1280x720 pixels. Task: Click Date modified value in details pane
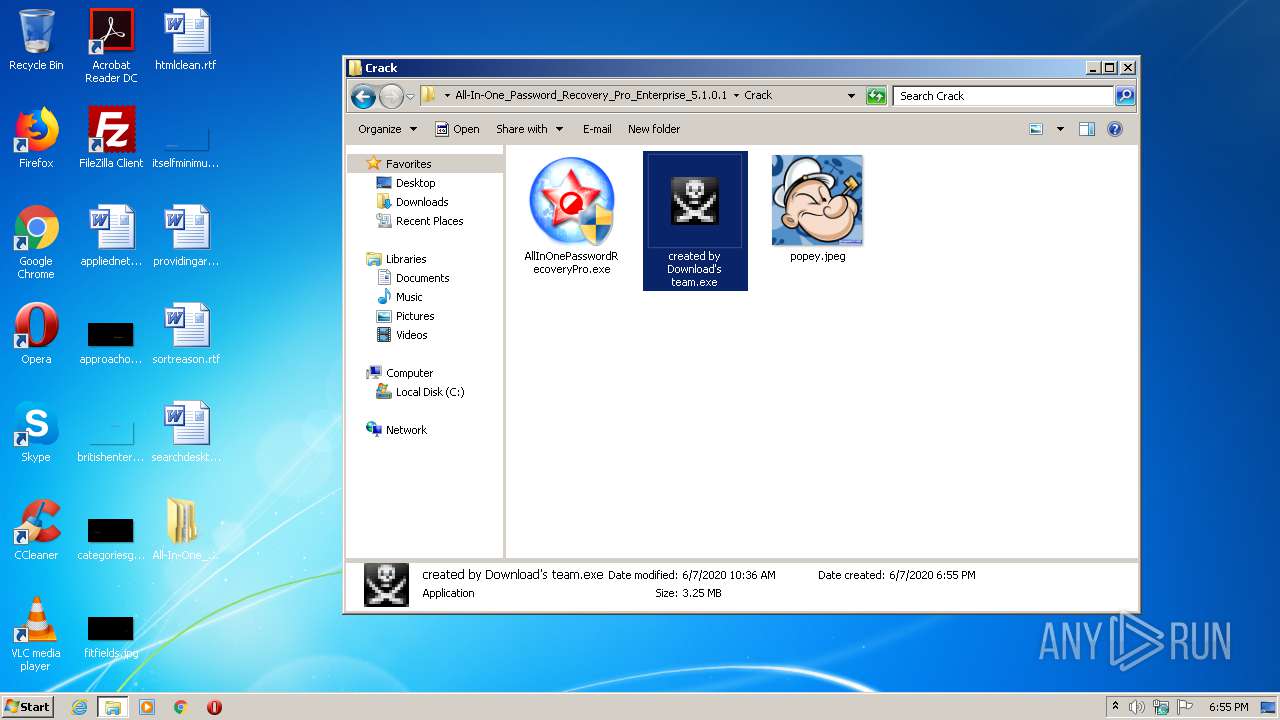point(728,575)
